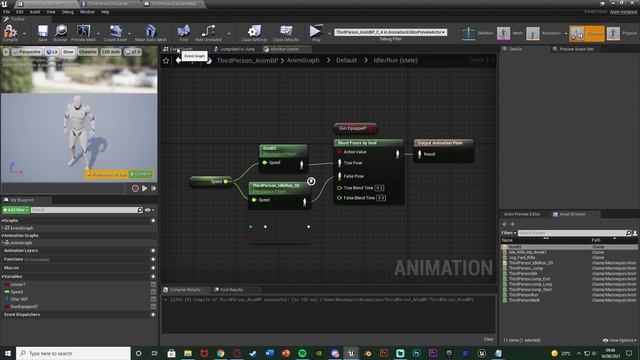Open Compile options dropdown arrow
The image size is (640, 360).
pyautogui.click(x=24, y=33)
